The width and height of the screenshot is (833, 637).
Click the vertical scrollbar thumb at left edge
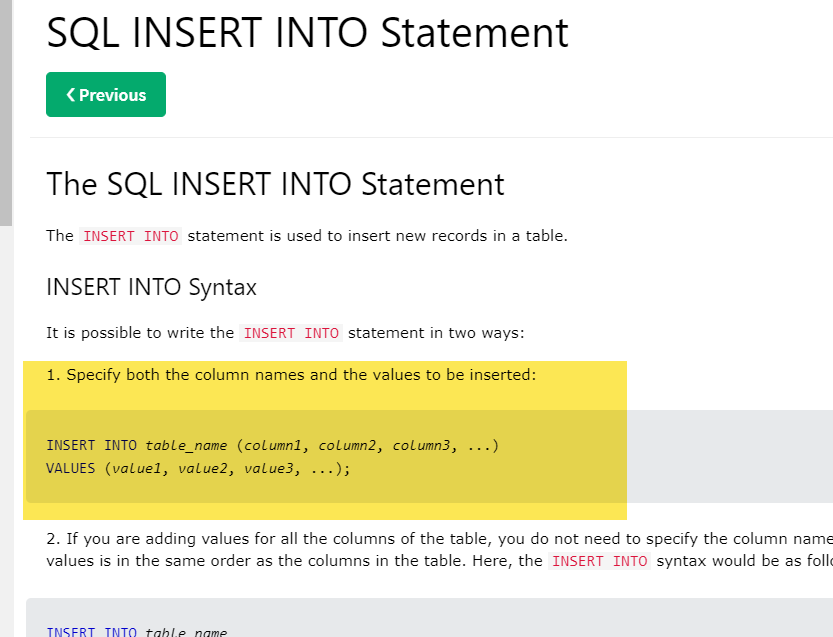click(6, 110)
